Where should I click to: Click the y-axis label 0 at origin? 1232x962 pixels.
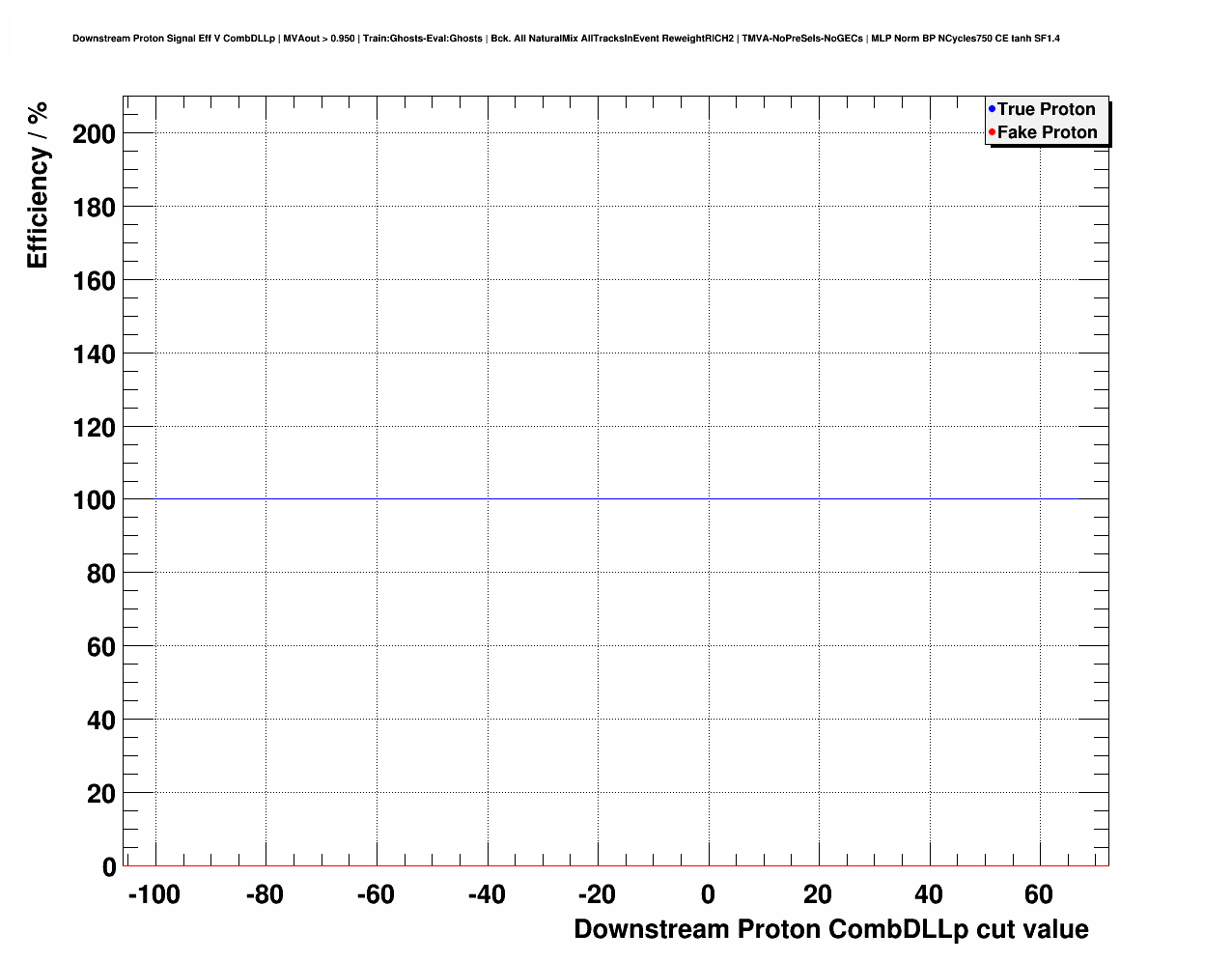pos(109,867)
